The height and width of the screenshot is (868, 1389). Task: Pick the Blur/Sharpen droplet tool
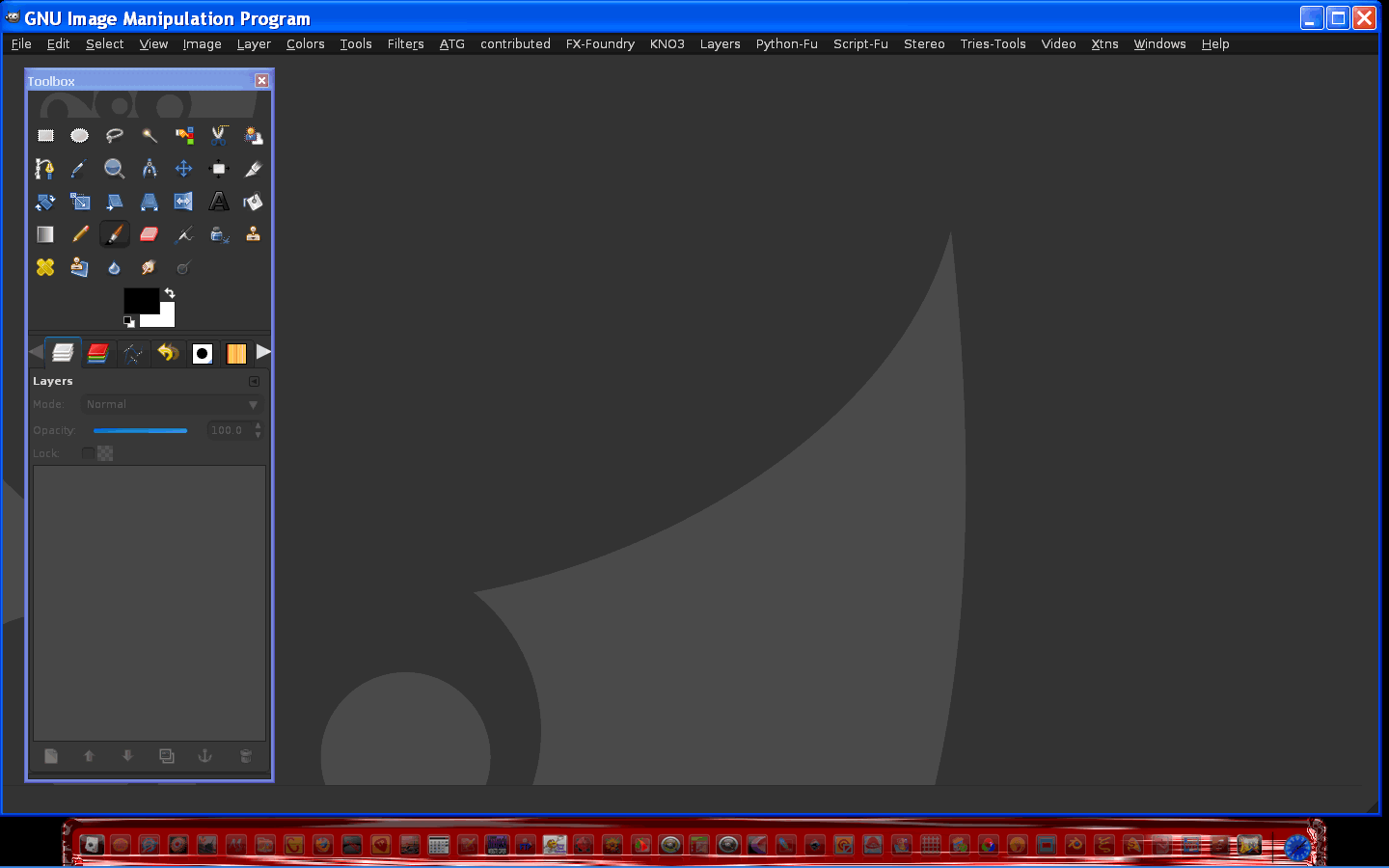pyautogui.click(x=115, y=267)
